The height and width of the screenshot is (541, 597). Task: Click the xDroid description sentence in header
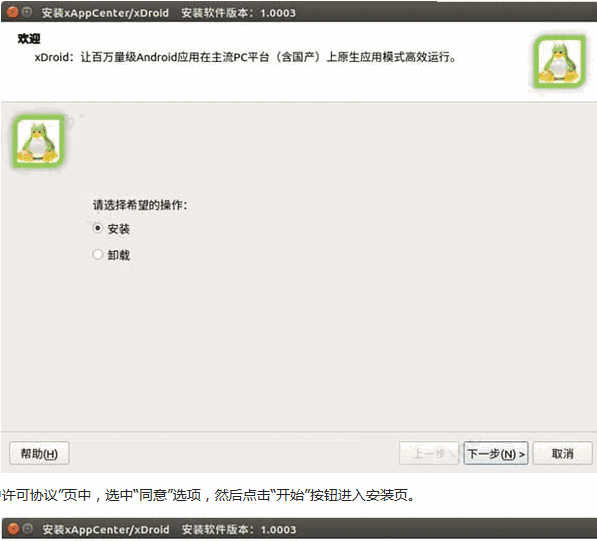point(245,57)
